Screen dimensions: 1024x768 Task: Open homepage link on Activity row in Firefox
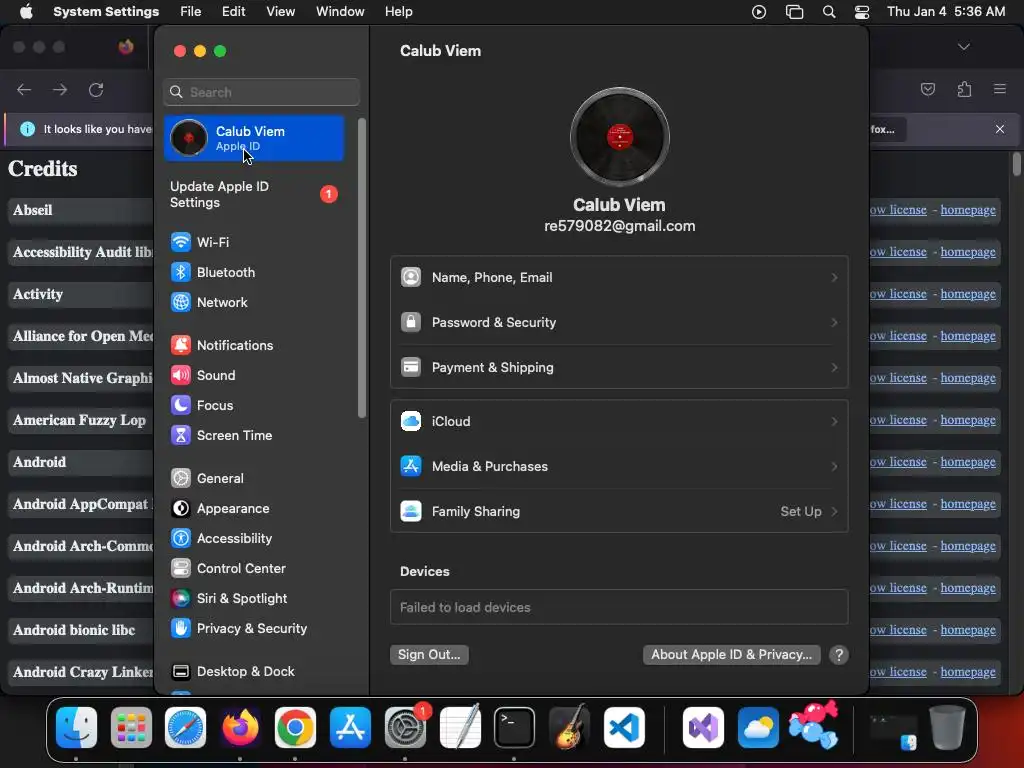[968, 295]
